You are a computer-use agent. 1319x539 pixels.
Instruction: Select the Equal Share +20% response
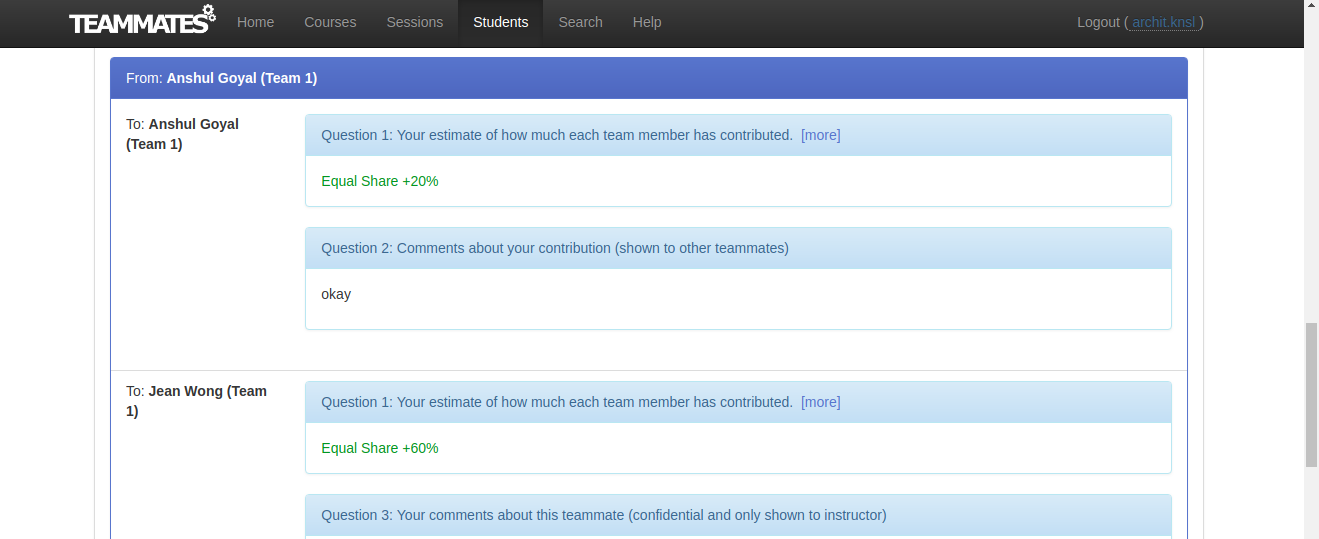[x=380, y=181]
